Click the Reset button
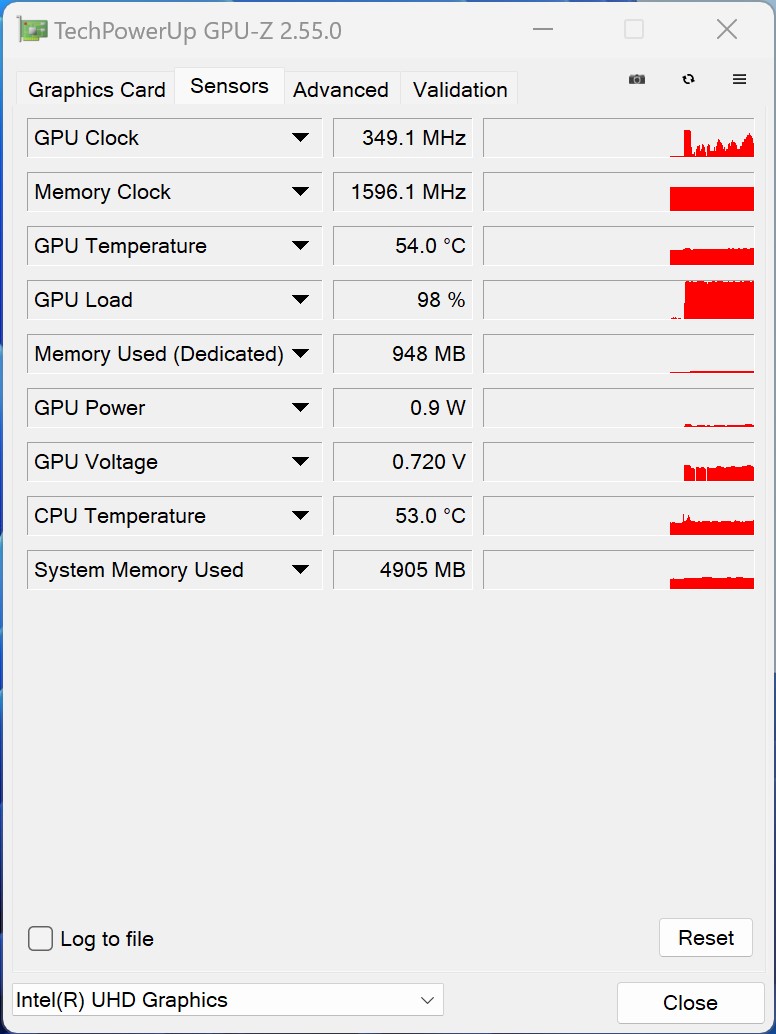The image size is (776, 1034). 706,938
